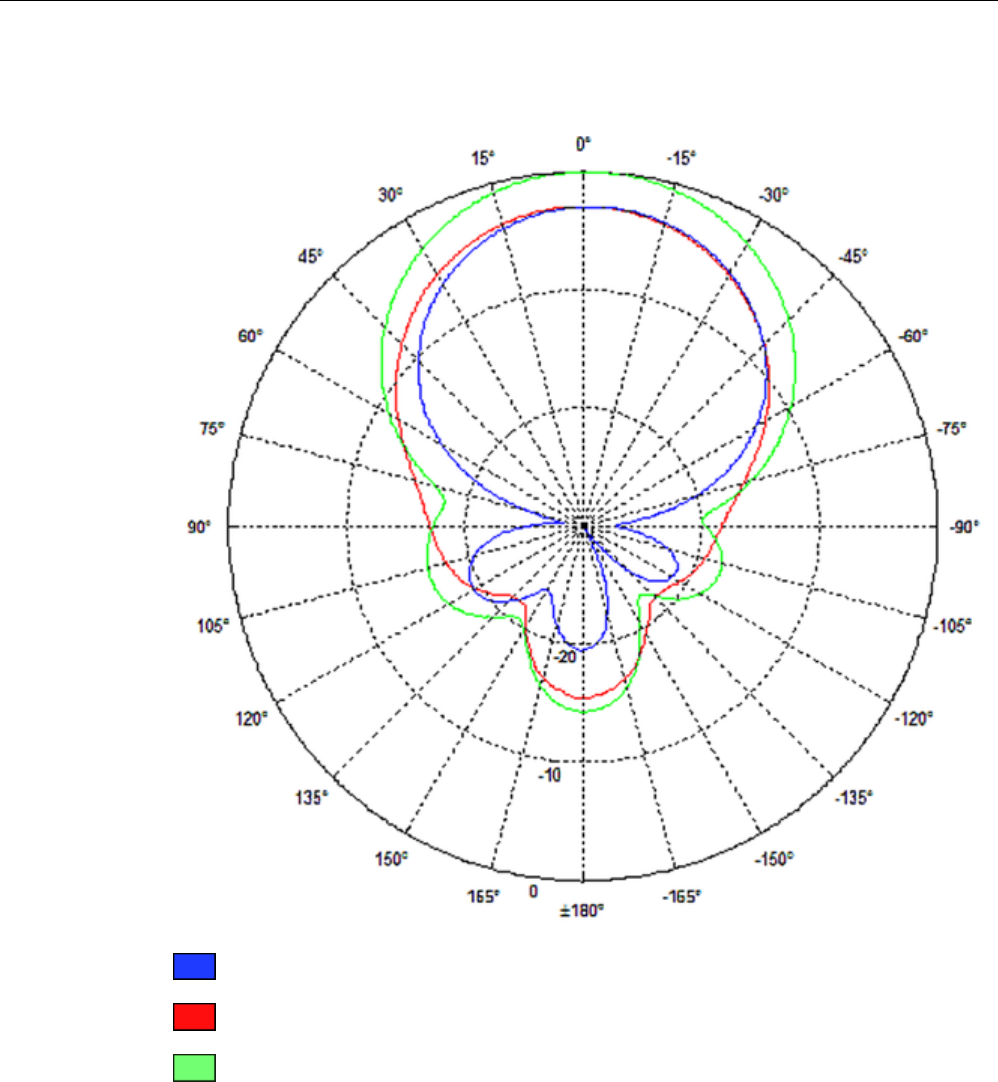Click the 0° angle label at top
998x1082 pixels.
pyautogui.click(x=583, y=144)
